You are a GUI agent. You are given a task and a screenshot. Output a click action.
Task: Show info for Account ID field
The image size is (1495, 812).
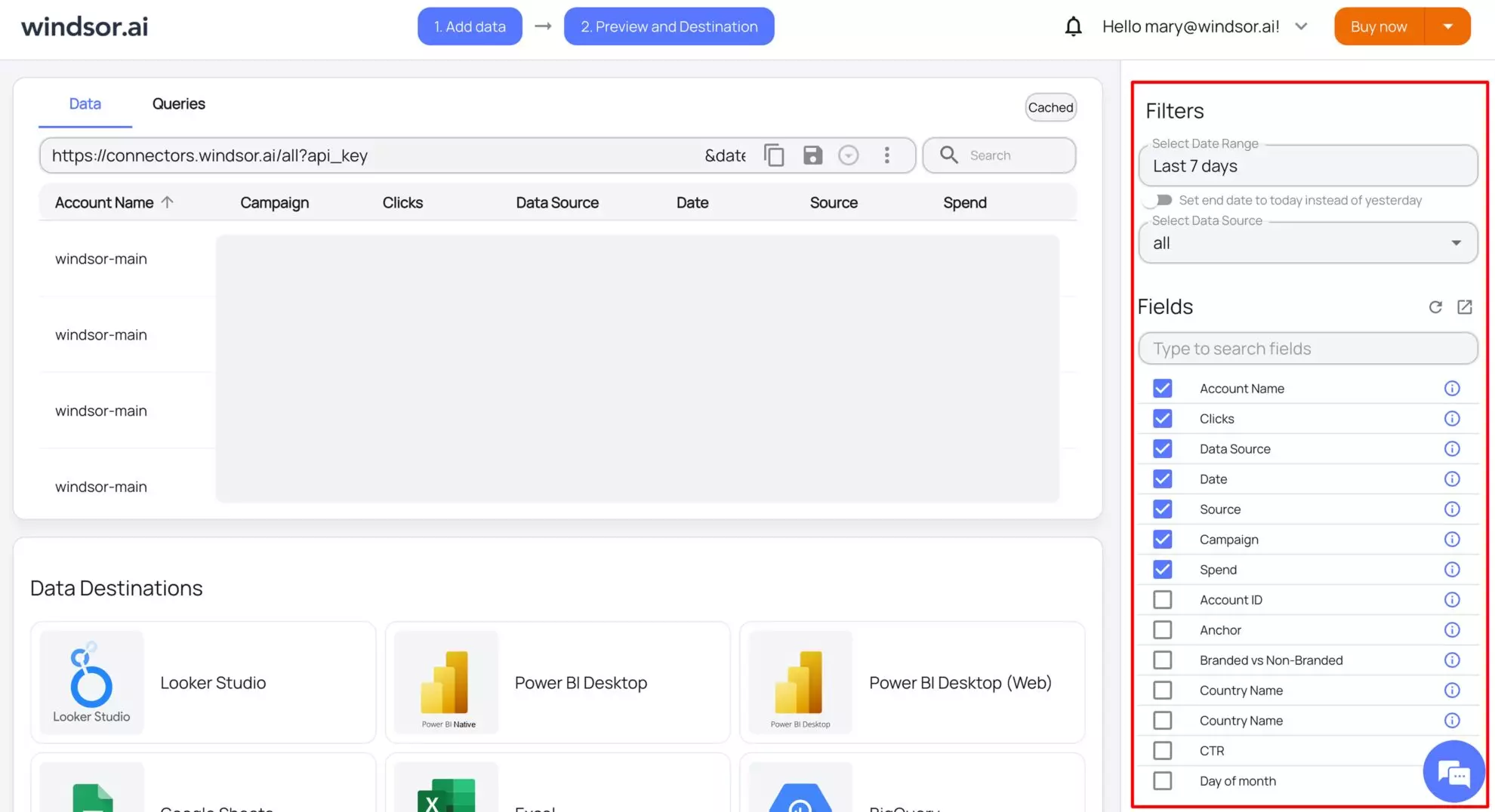[x=1452, y=600]
